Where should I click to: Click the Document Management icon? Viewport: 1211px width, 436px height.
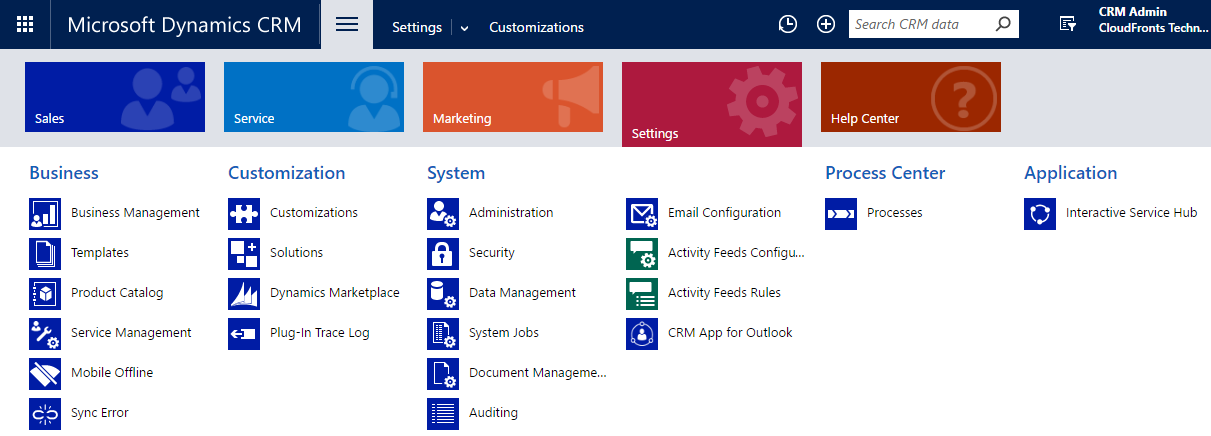[443, 374]
